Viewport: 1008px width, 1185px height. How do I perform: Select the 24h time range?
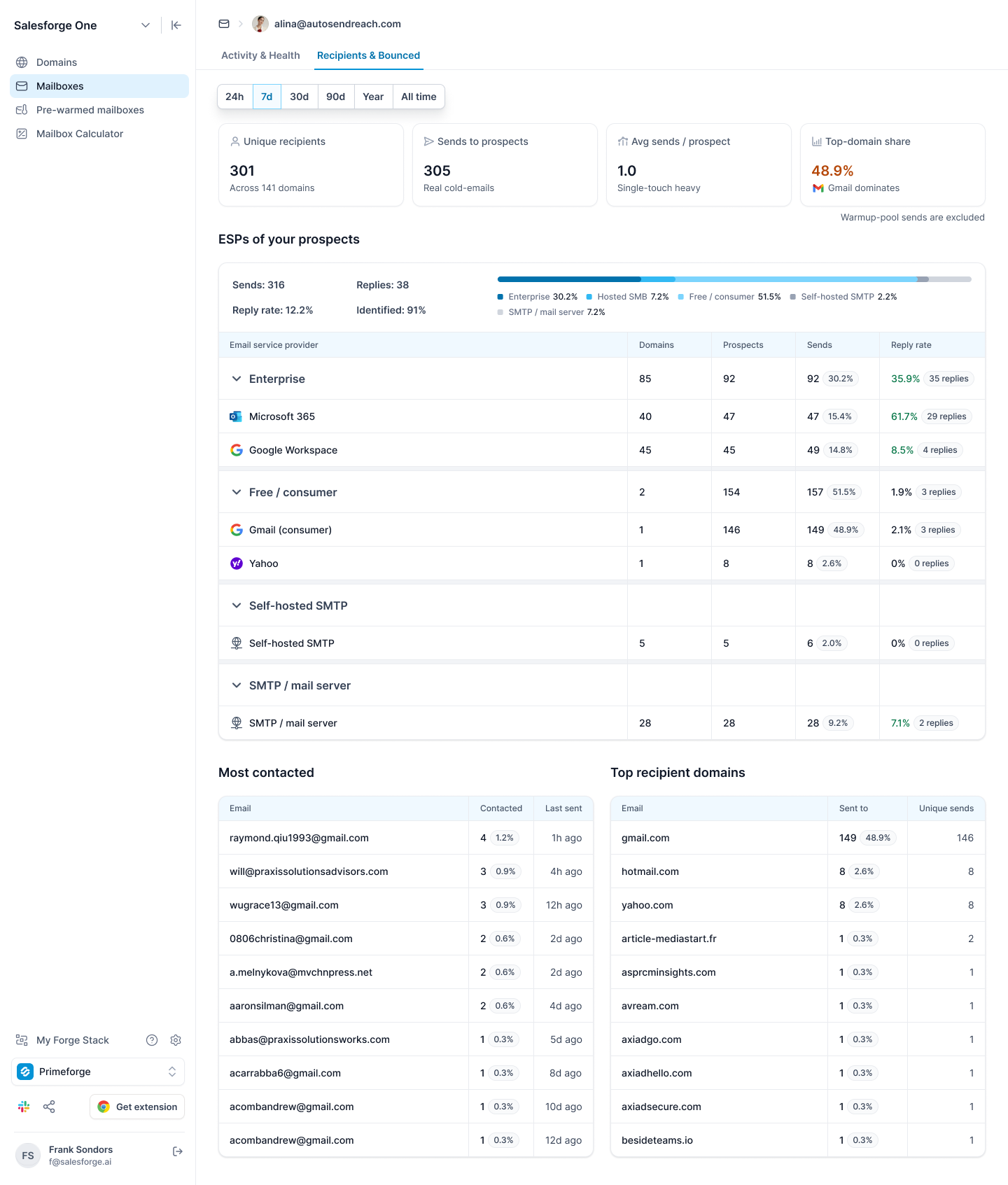point(234,97)
